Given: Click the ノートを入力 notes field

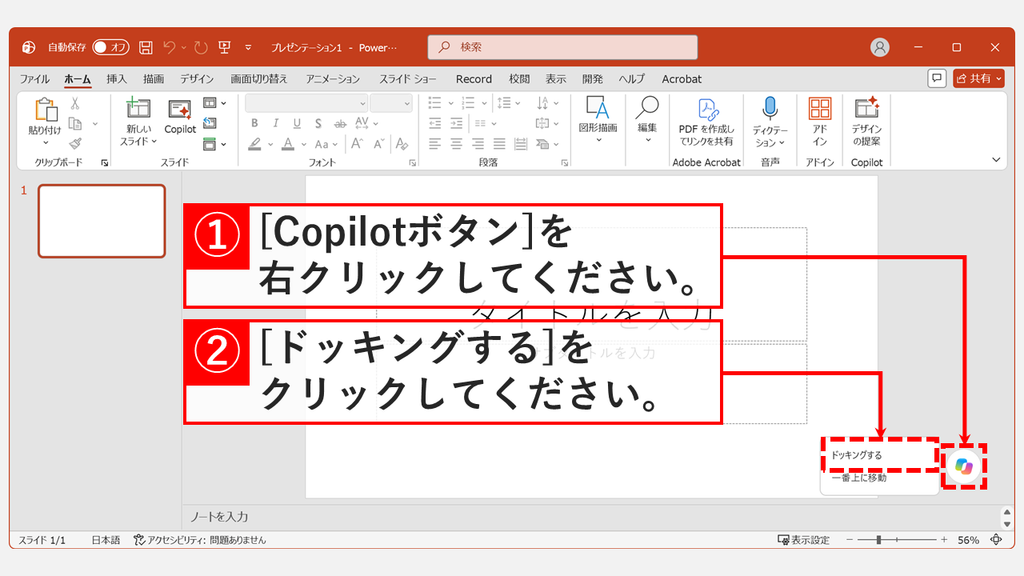Looking at the screenshot, I should tap(219, 517).
